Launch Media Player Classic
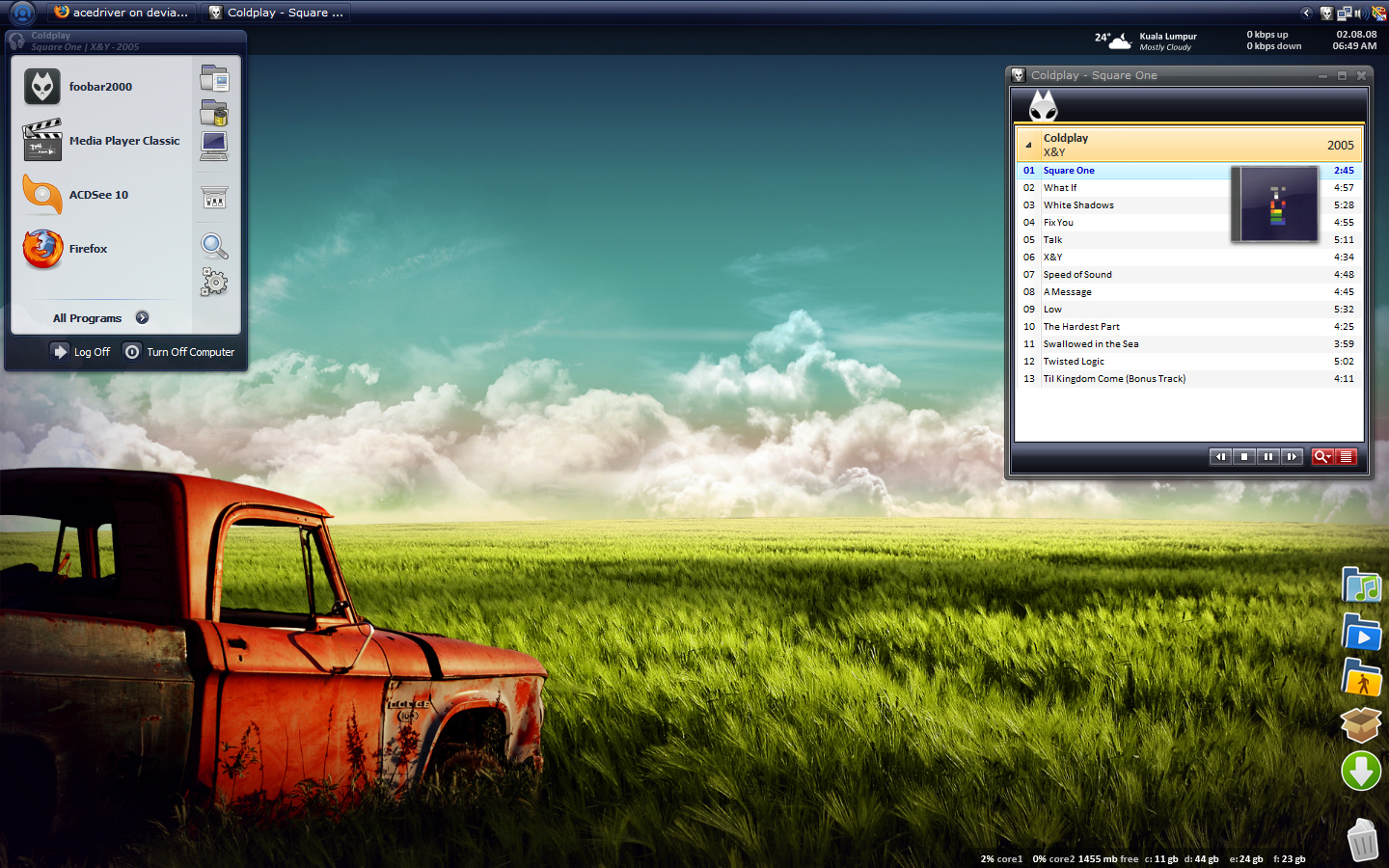 coord(101,141)
